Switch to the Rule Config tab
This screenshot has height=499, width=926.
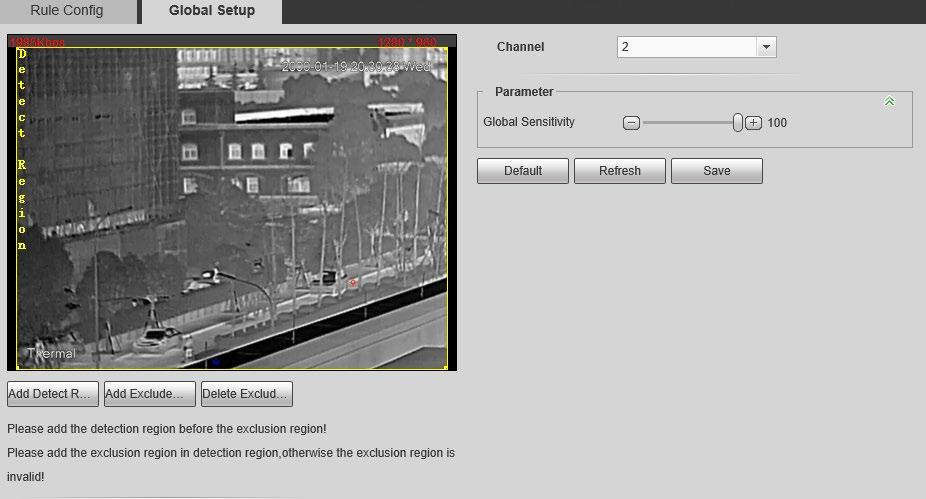click(67, 11)
